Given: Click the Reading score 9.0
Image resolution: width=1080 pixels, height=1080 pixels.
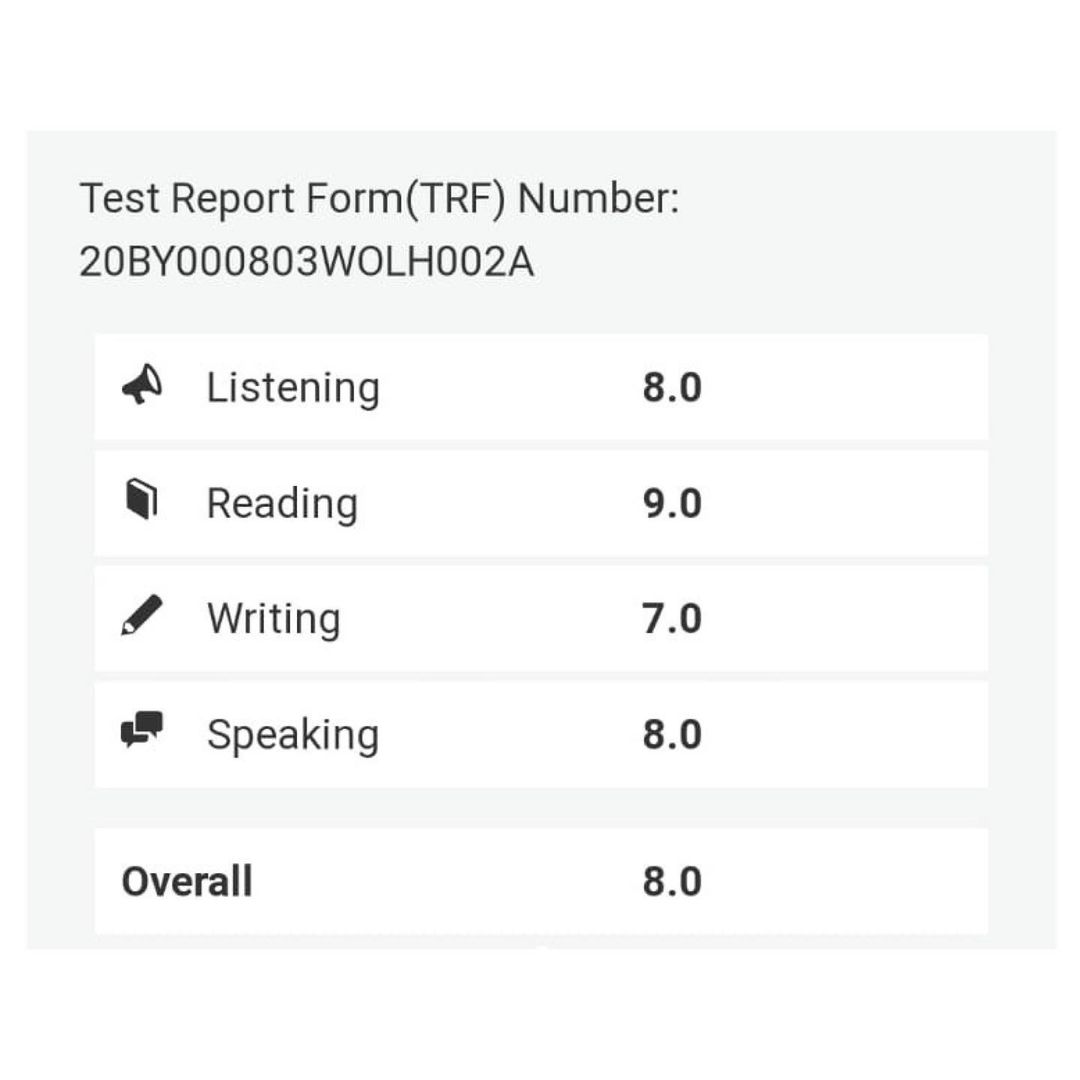Looking at the screenshot, I should coord(672,501).
